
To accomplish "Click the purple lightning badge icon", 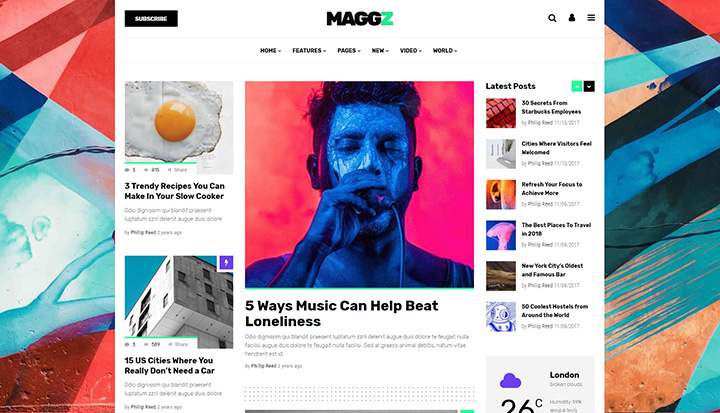I will [226, 262].
